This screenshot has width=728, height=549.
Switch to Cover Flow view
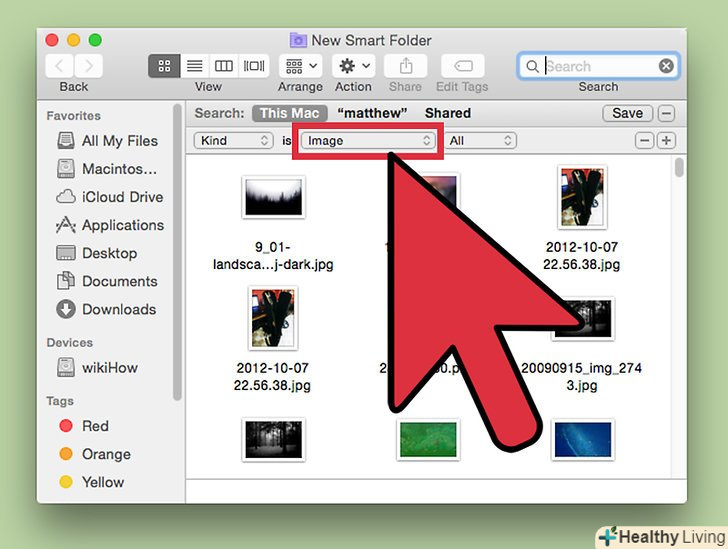(254, 66)
